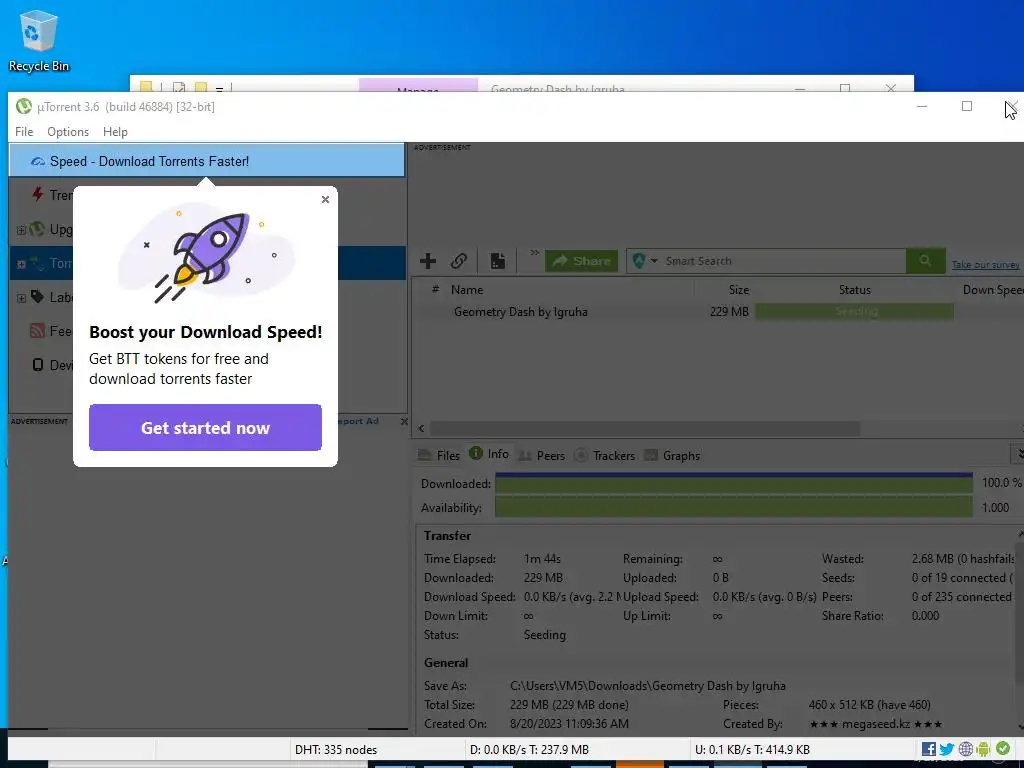Open the Help menu
Viewport: 1024px width, 768px height.
115,132
